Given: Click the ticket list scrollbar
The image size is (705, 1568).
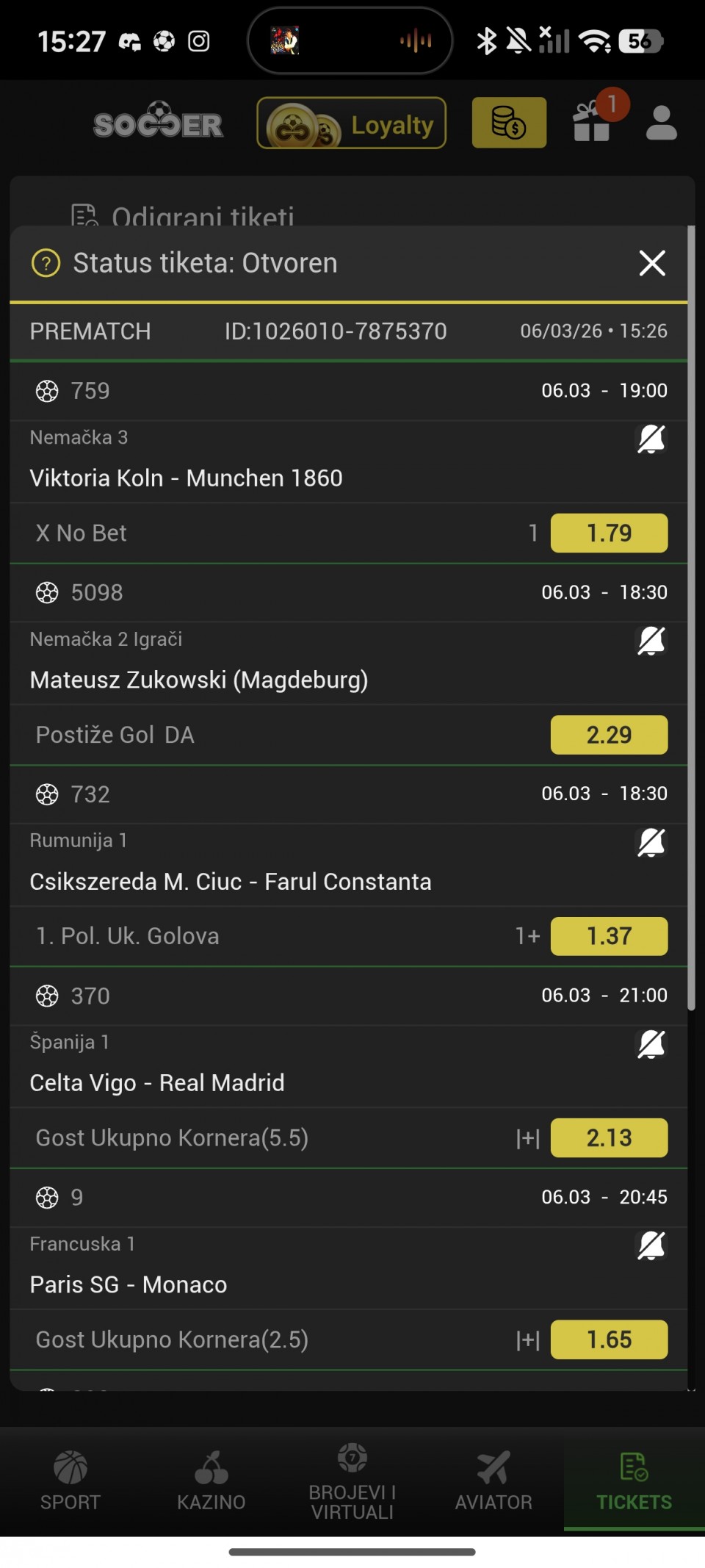Looking at the screenshot, I should click(x=690, y=617).
